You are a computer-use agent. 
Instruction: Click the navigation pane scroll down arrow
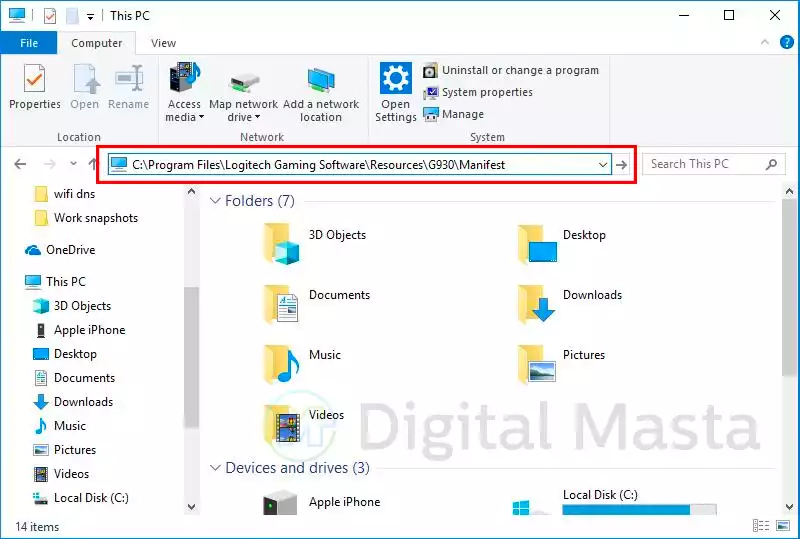point(191,507)
